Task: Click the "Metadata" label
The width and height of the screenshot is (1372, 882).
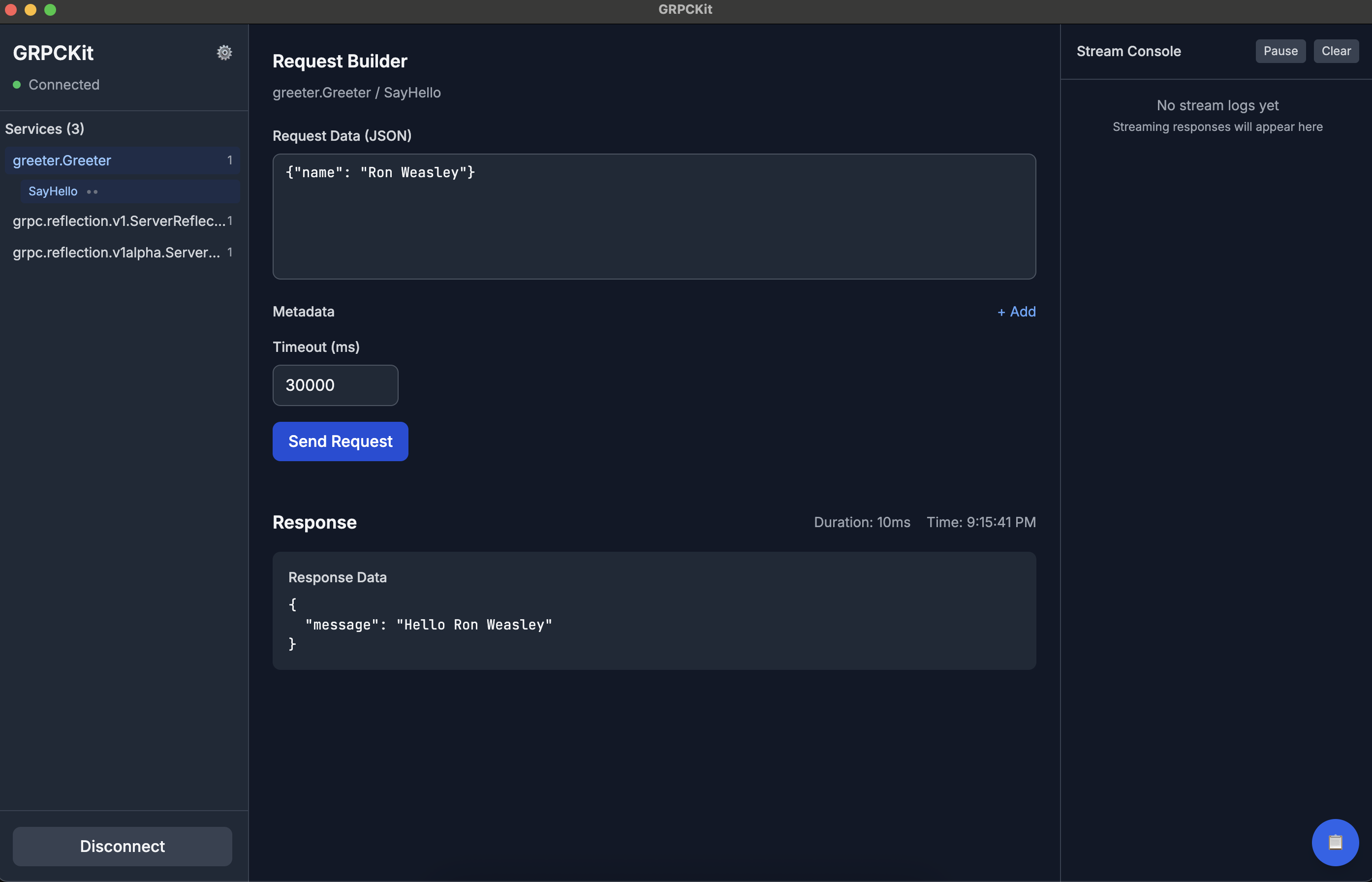Action: coord(304,312)
